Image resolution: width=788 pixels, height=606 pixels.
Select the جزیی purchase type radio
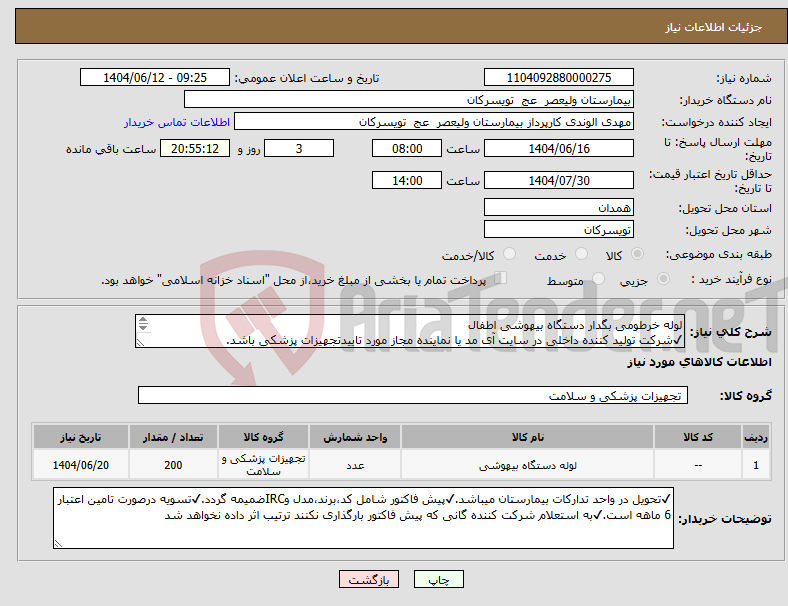tap(663, 278)
